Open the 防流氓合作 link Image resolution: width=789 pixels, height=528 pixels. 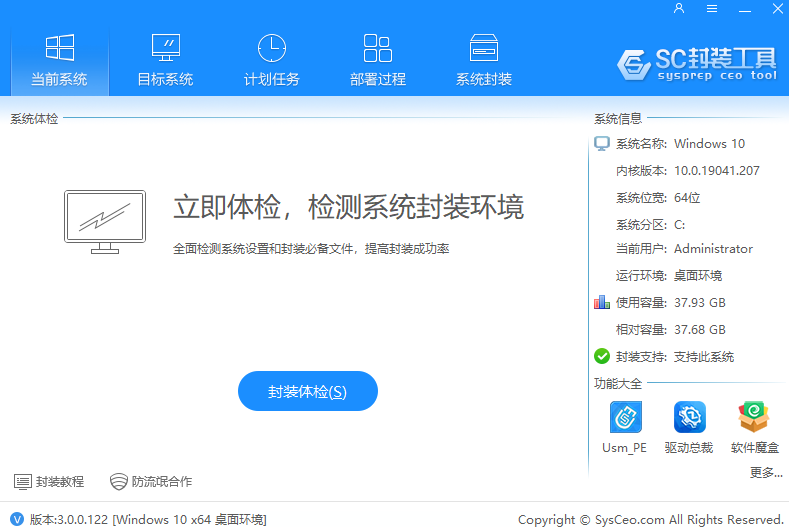(151, 482)
